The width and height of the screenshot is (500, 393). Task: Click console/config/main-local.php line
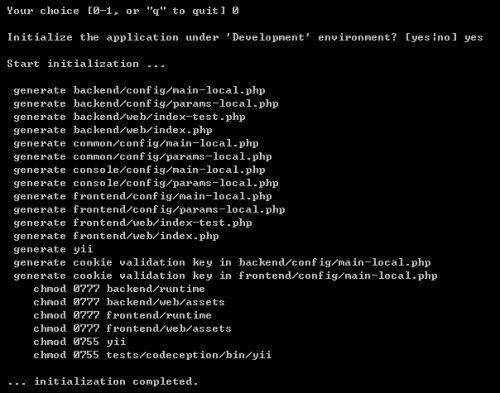(139, 170)
